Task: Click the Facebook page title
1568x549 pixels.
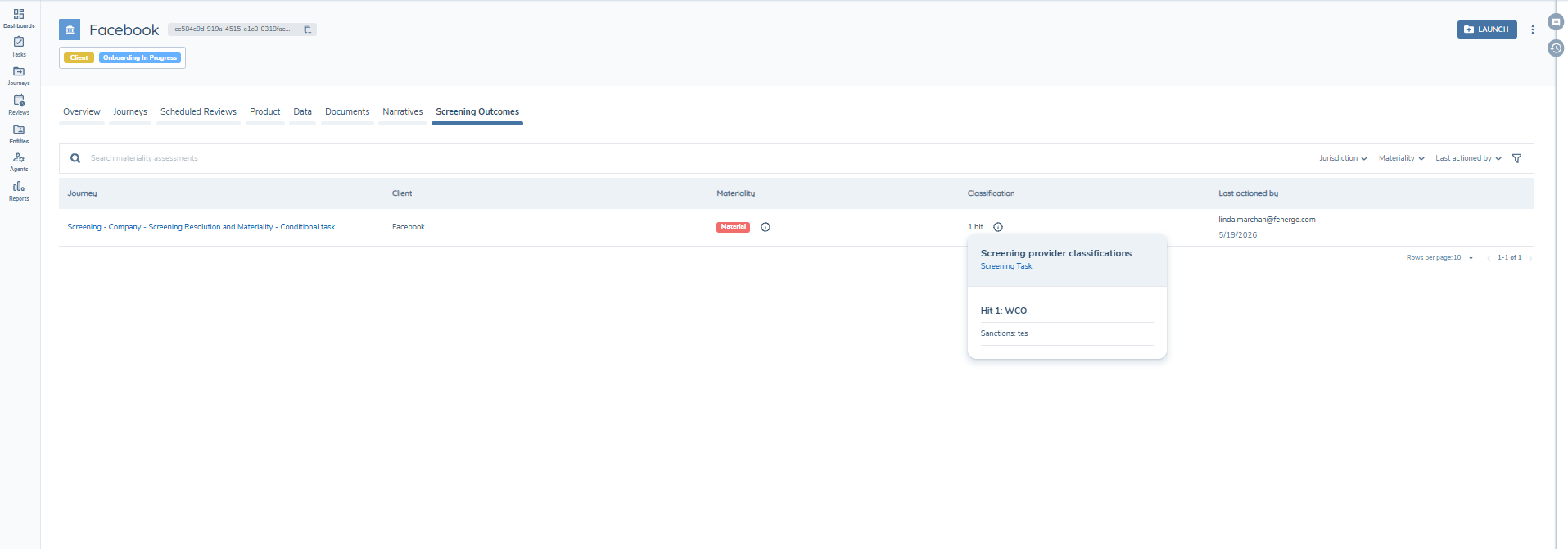Action: coord(124,30)
